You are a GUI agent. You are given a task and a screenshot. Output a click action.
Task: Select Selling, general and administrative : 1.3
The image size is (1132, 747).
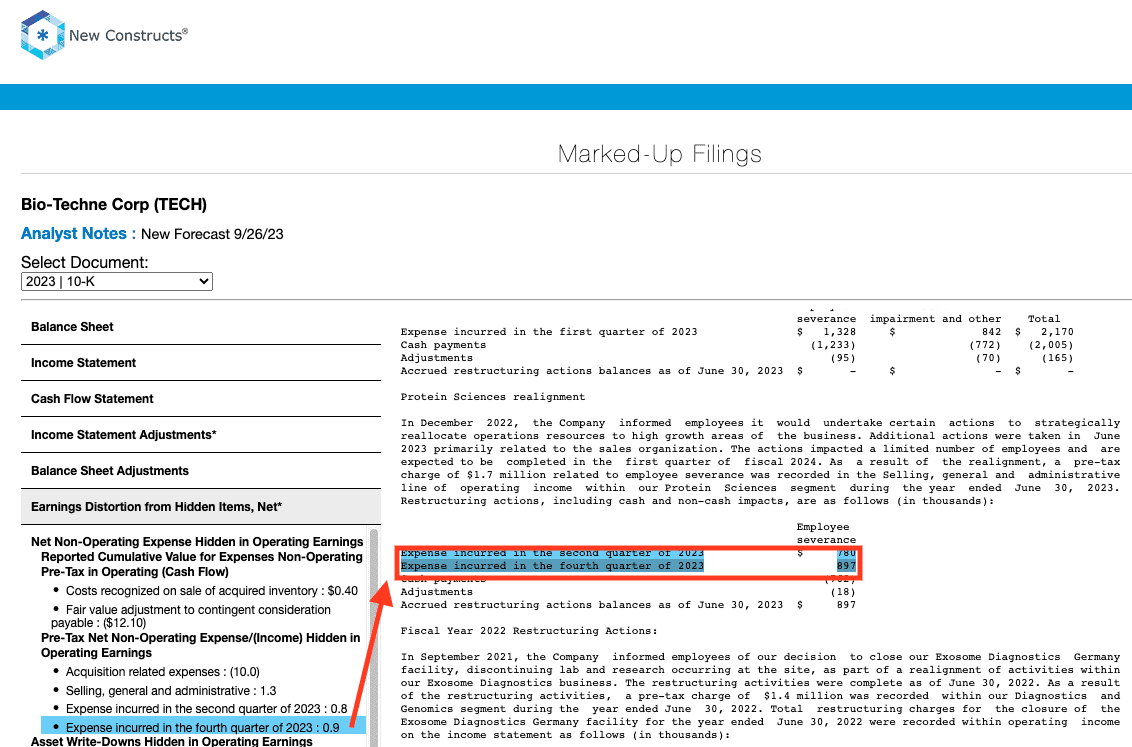(171, 691)
